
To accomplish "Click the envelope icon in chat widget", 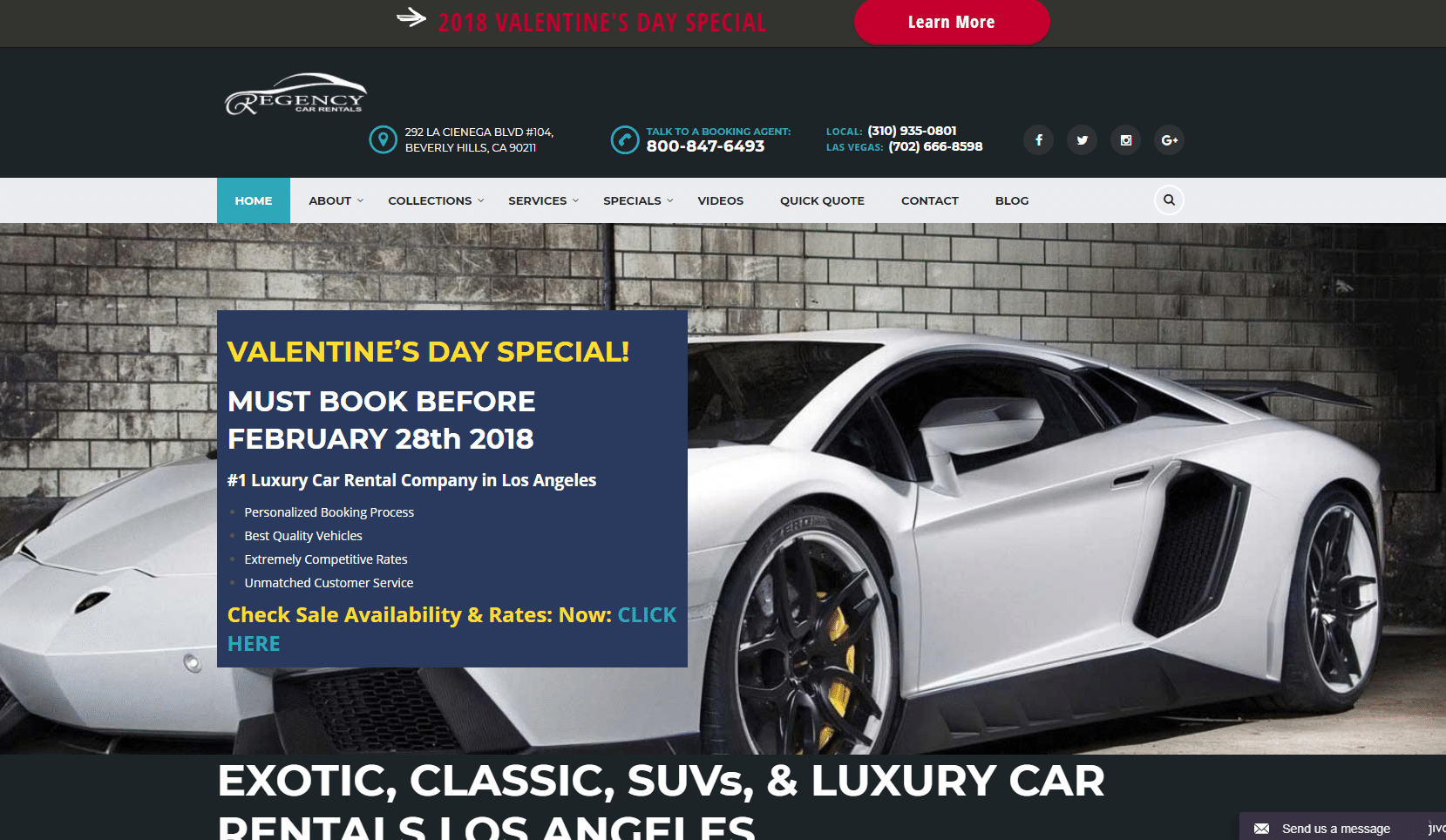I will (x=1261, y=829).
